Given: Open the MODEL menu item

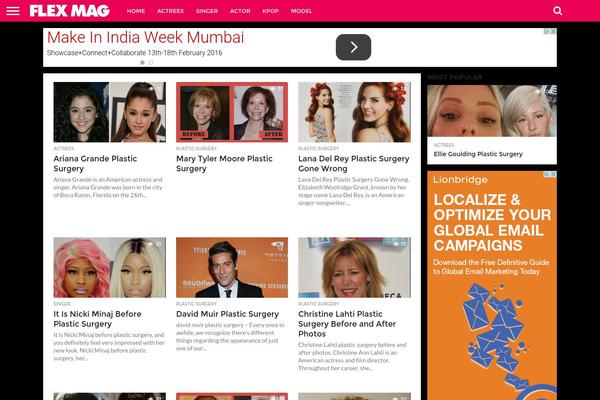Looking at the screenshot, I should tap(301, 11).
